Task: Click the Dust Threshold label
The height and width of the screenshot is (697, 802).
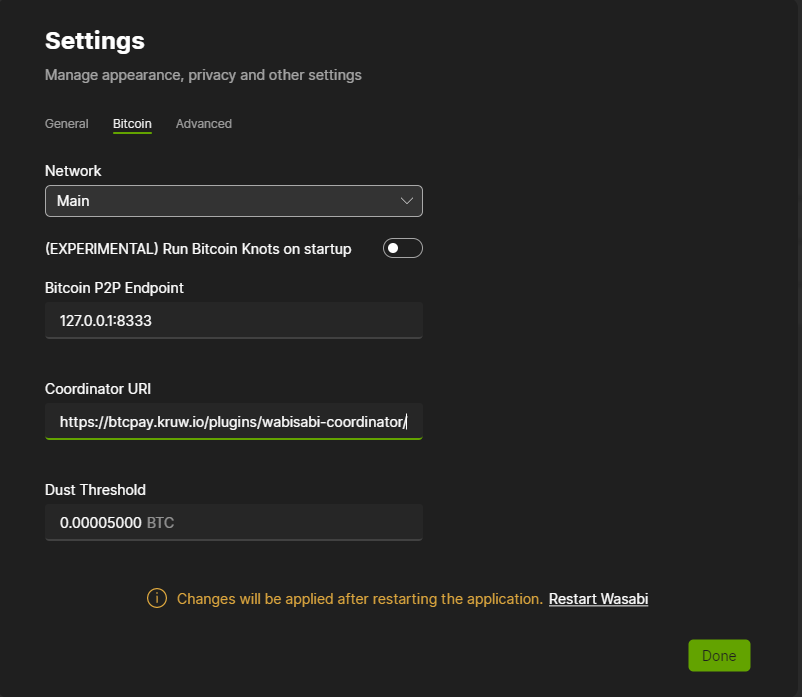Action: pyautogui.click(x=95, y=490)
